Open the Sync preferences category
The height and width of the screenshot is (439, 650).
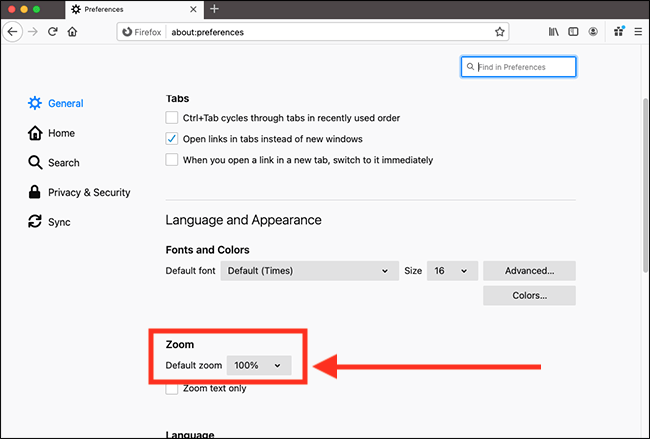click(49, 222)
